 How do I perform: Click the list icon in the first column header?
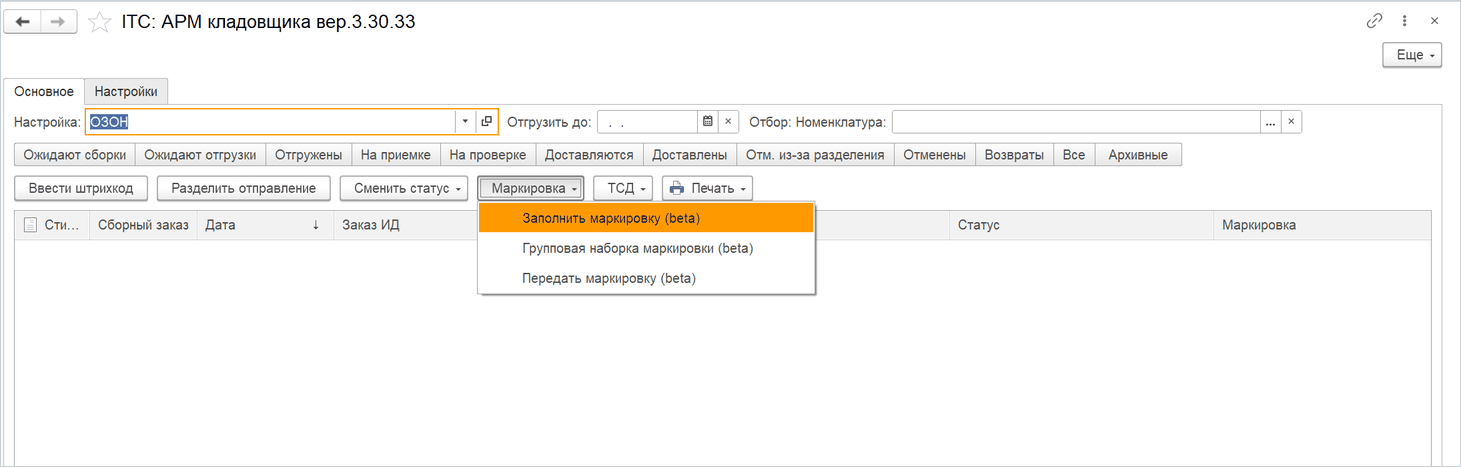point(31,225)
